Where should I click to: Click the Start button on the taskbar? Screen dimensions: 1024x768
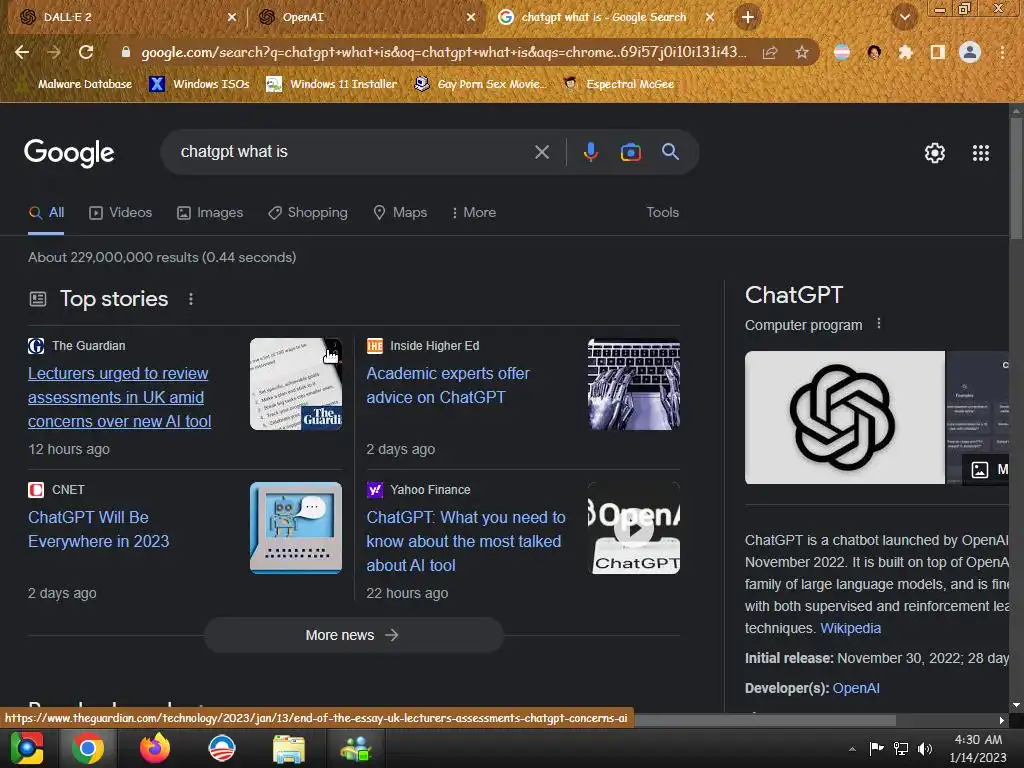pos(26,748)
